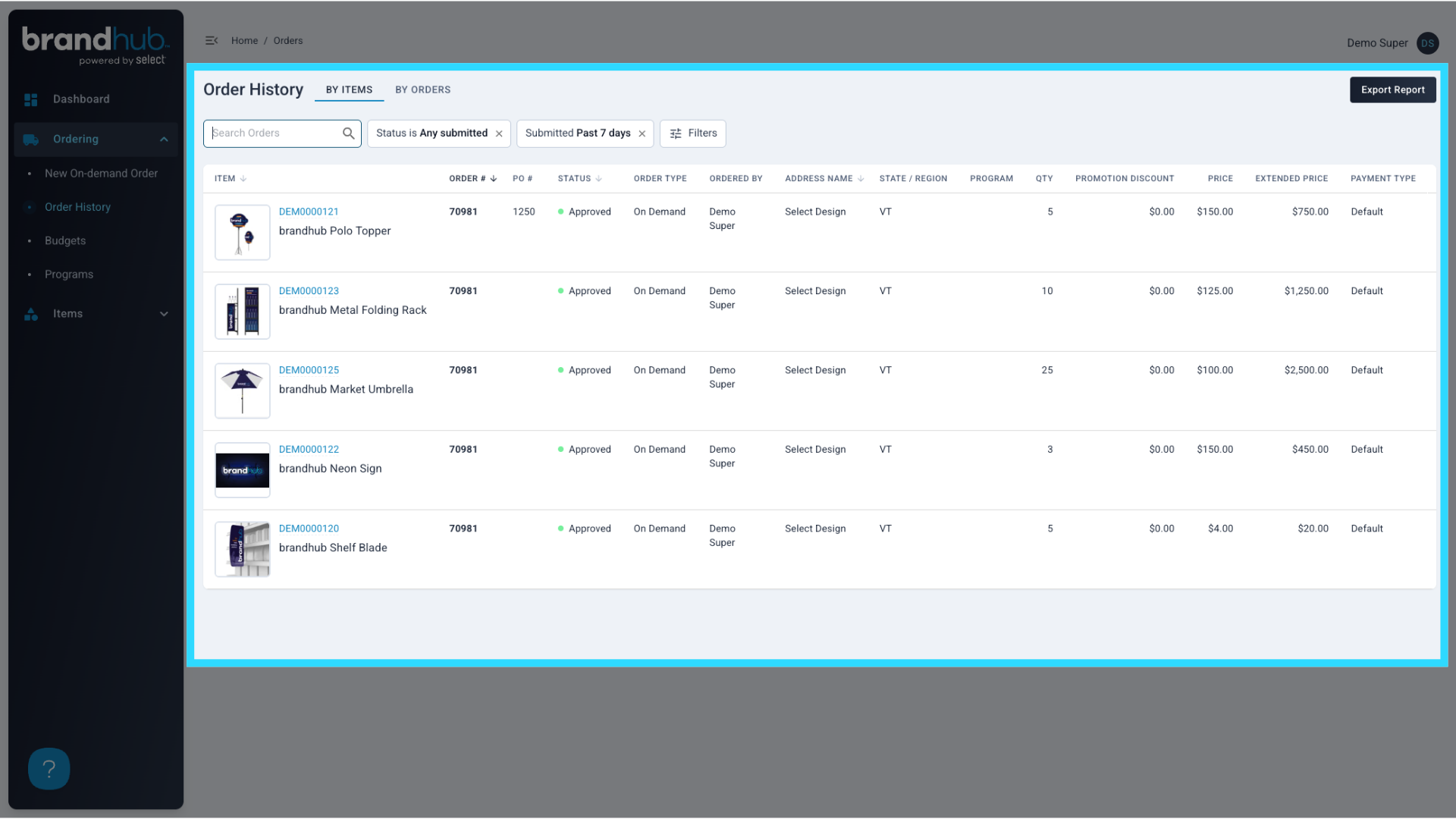Open order item DEM0000125 link
The height and width of the screenshot is (819, 1456).
click(309, 370)
